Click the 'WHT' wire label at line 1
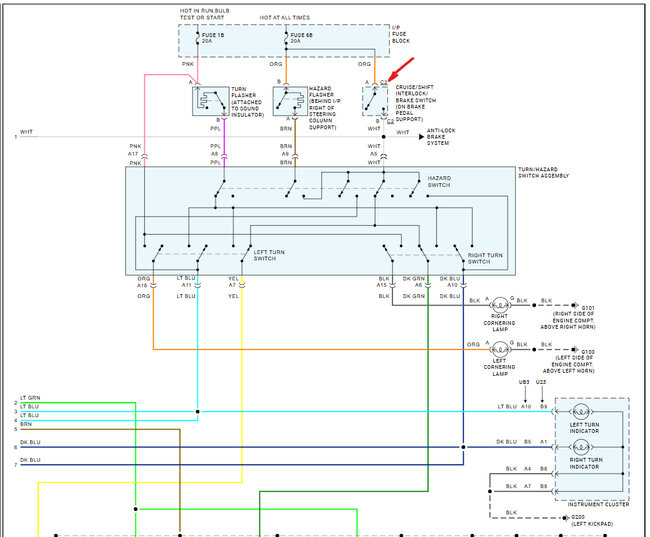This screenshot has width=650, height=537. (x=26, y=132)
